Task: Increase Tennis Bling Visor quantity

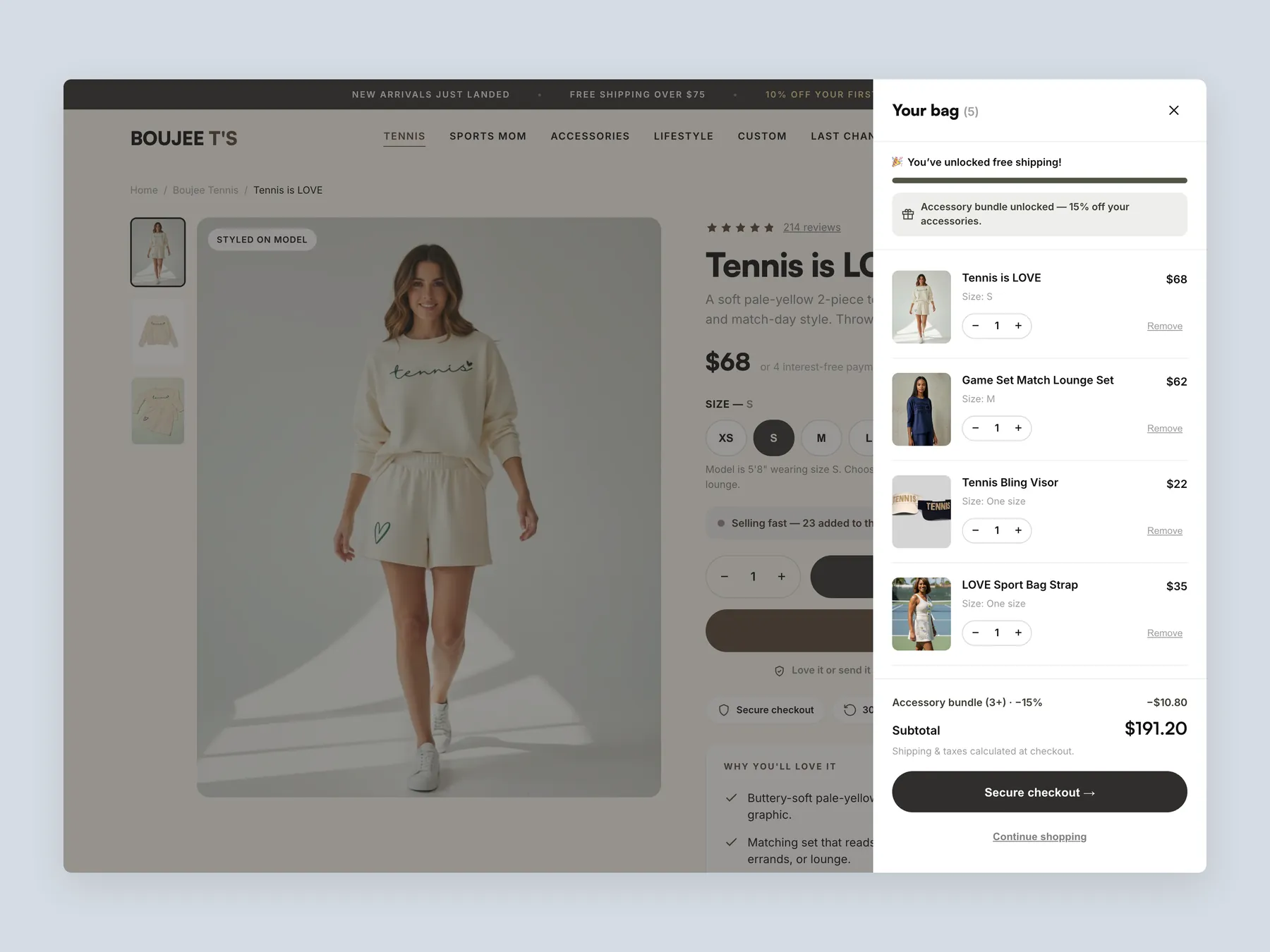Action: tap(1018, 530)
